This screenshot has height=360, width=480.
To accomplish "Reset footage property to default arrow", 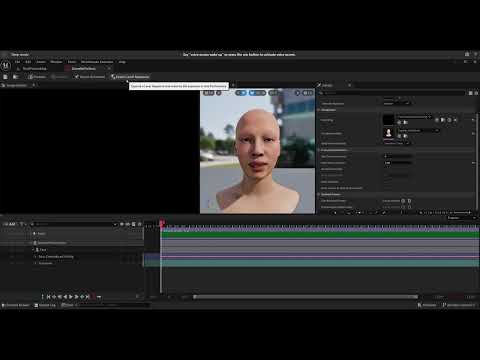I will tap(473, 120).
